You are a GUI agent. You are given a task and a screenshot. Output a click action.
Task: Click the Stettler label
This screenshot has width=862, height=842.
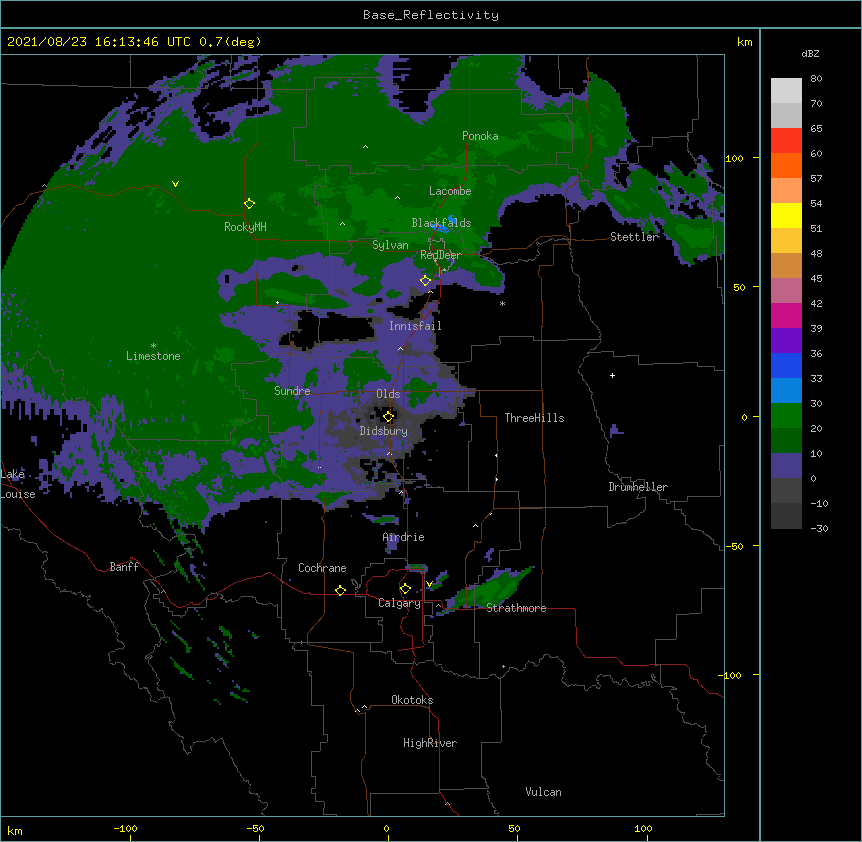634,237
